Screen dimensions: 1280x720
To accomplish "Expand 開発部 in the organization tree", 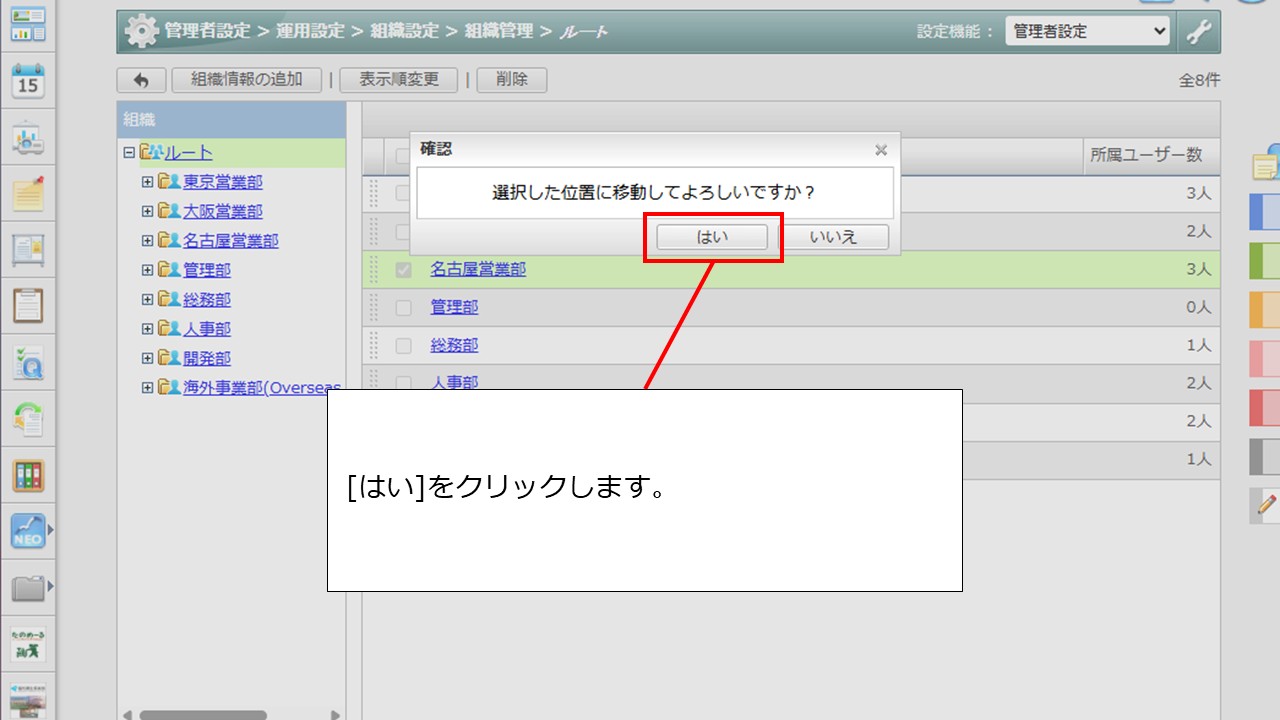I will coord(148,358).
